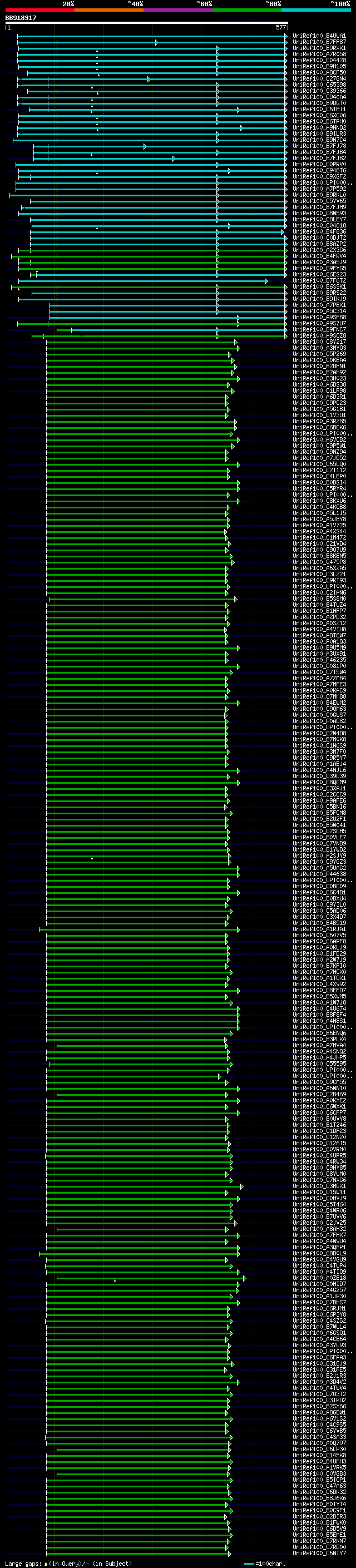The height and width of the screenshot is (1568, 356).
Task: Open hit UniRef100_B7FF87
Action: click(319, 42)
